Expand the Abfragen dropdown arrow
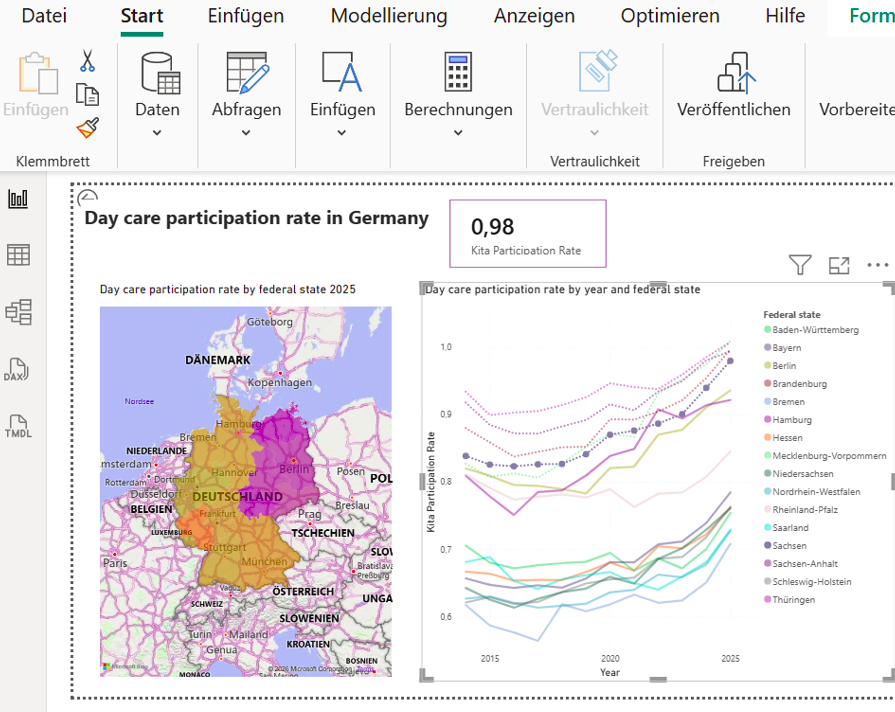Image resolution: width=895 pixels, height=712 pixels. [x=246, y=132]
